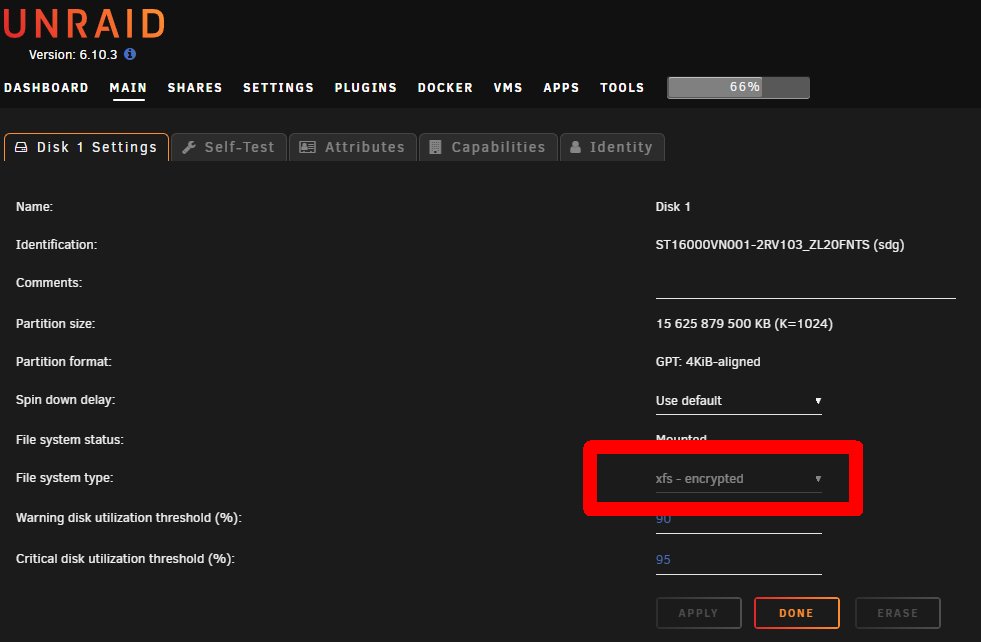The image size is (981, 642).
Task: Click the GPT: 4KiB-aligned text
Action: click(708, 362)
